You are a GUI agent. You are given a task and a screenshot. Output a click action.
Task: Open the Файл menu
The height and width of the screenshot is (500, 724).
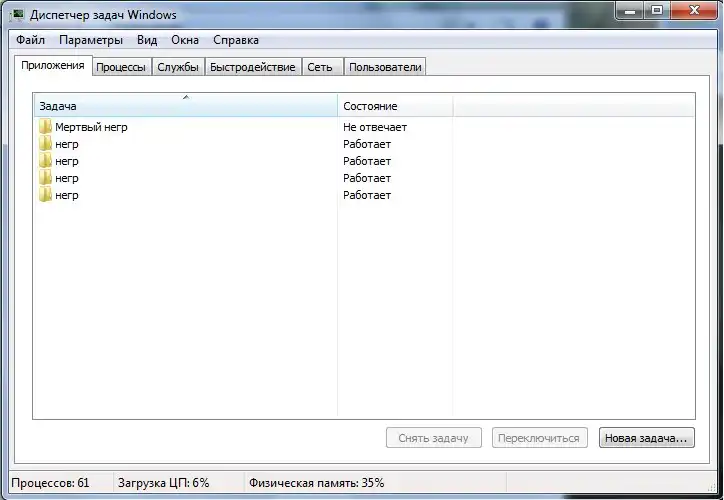pos(30,40)
